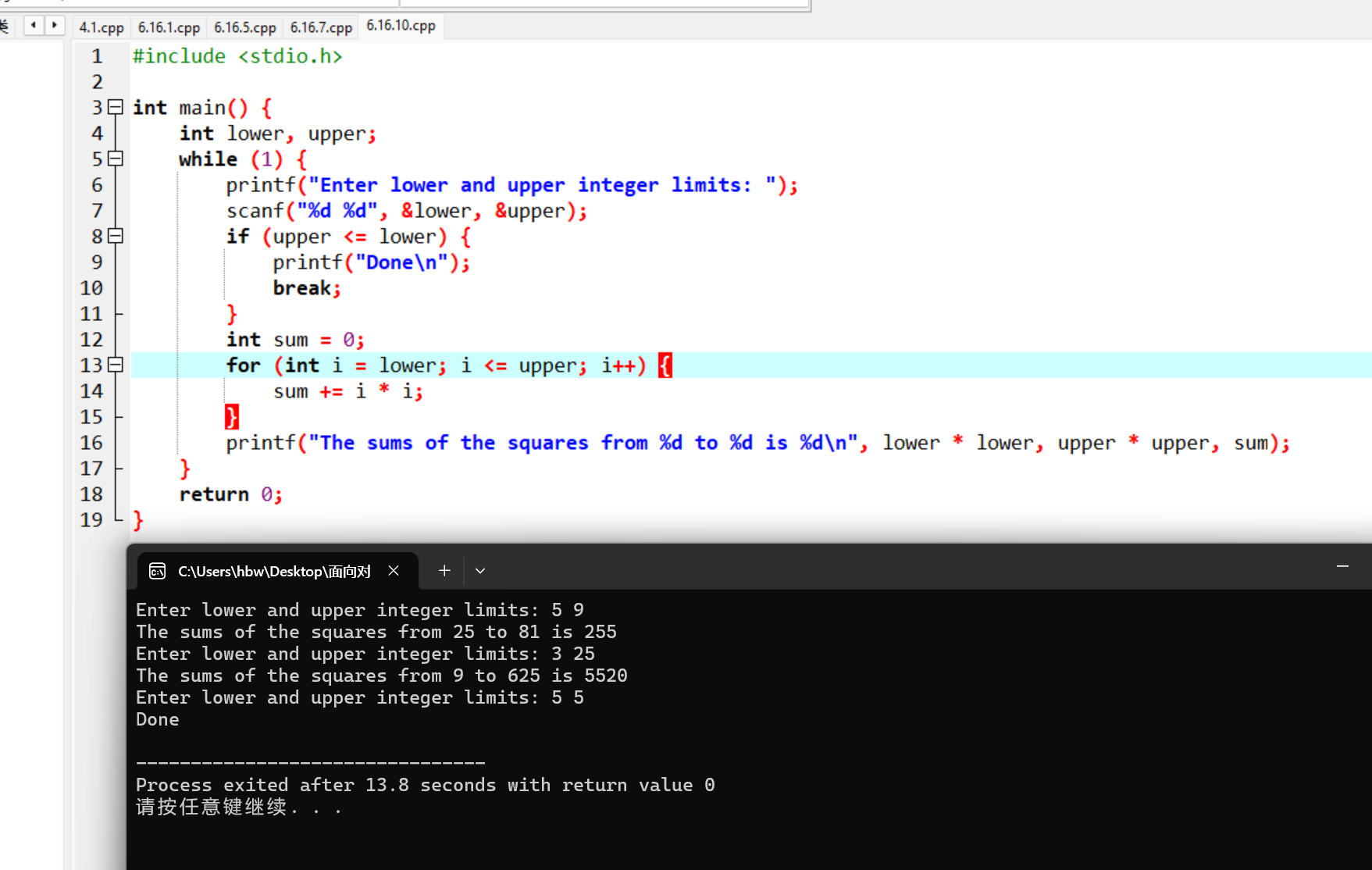Open a new terminal tab
This screenshot has width=1372, height=870.
click(x=444, y=571)
